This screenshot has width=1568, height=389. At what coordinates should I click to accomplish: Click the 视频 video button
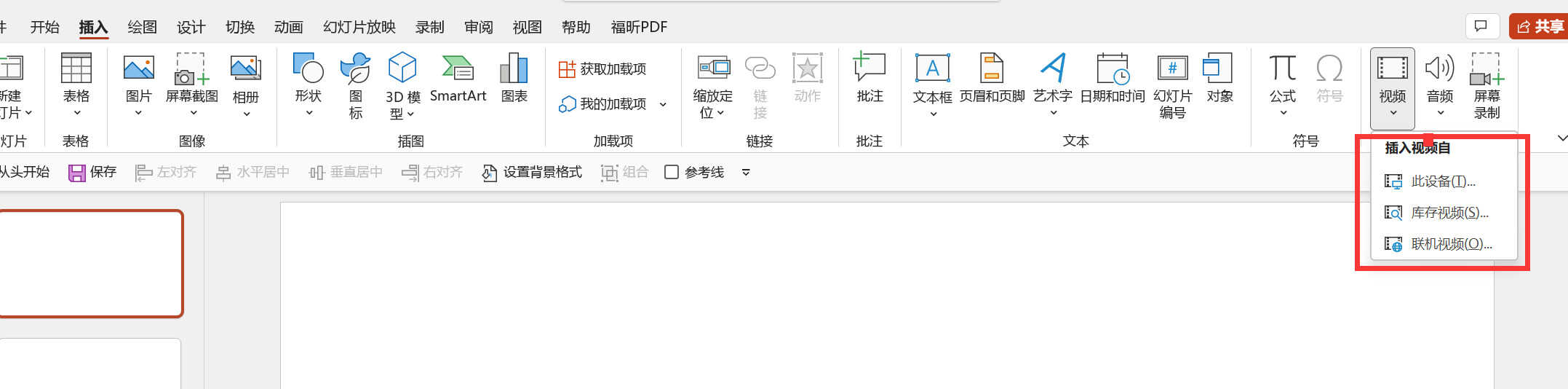click(1393, 88)
